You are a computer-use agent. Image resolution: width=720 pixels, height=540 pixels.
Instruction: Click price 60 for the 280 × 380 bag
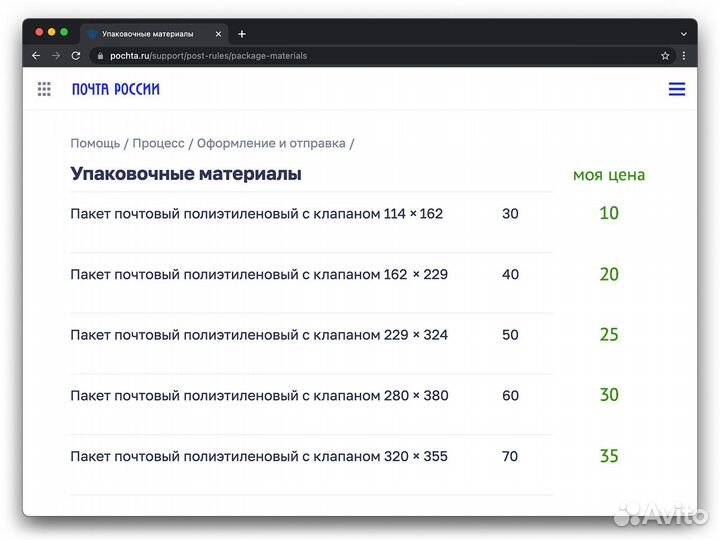click(510, 395)
